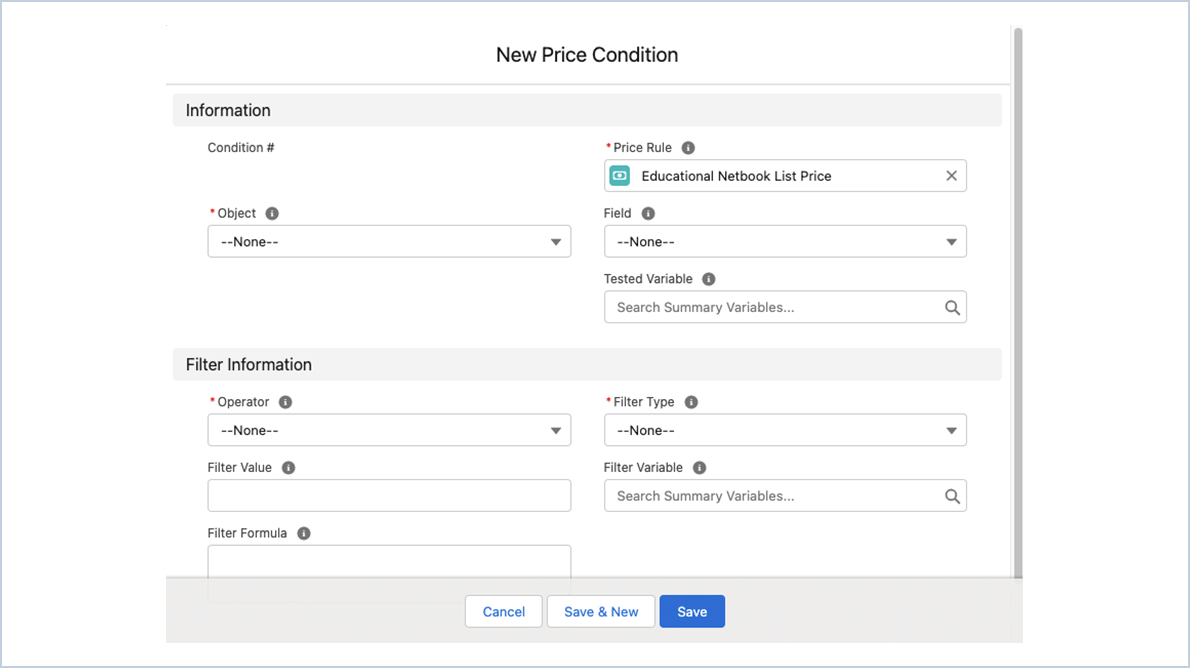Remove the Educational Netbook List Price selection
The height and width of the screenshot is (668, 1190).
pos(951,175)
